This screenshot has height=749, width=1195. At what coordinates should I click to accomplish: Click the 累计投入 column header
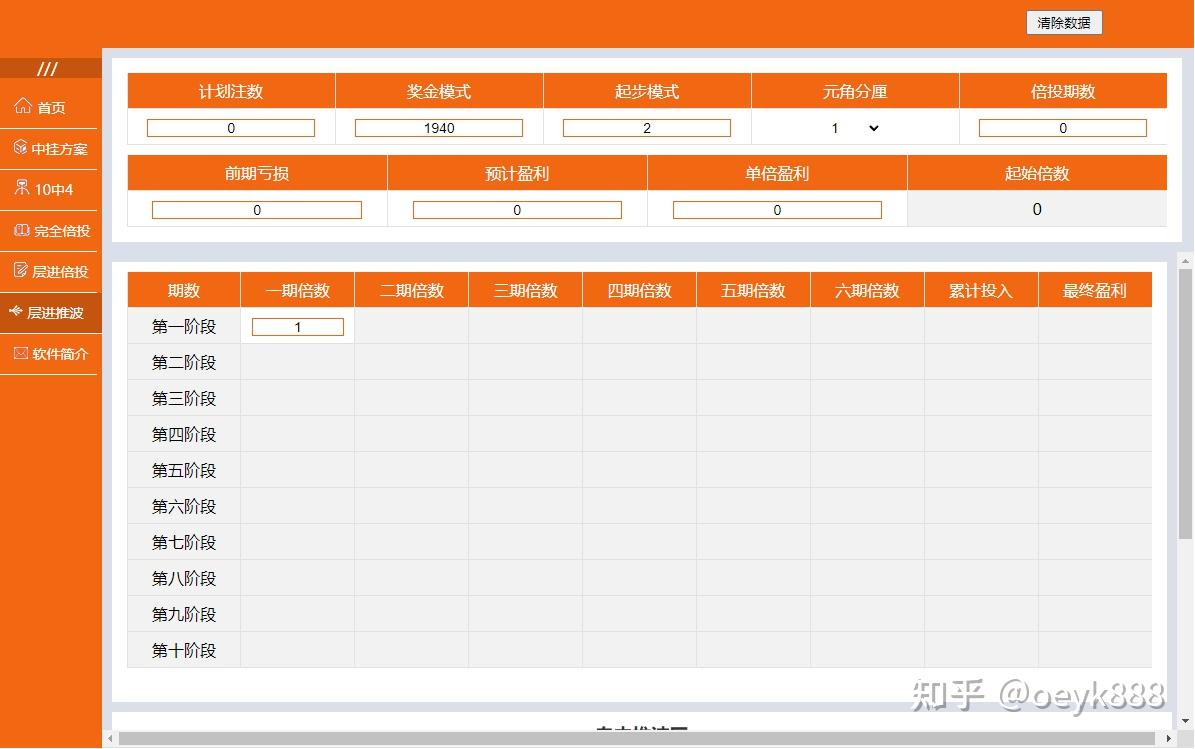point(981,290)
